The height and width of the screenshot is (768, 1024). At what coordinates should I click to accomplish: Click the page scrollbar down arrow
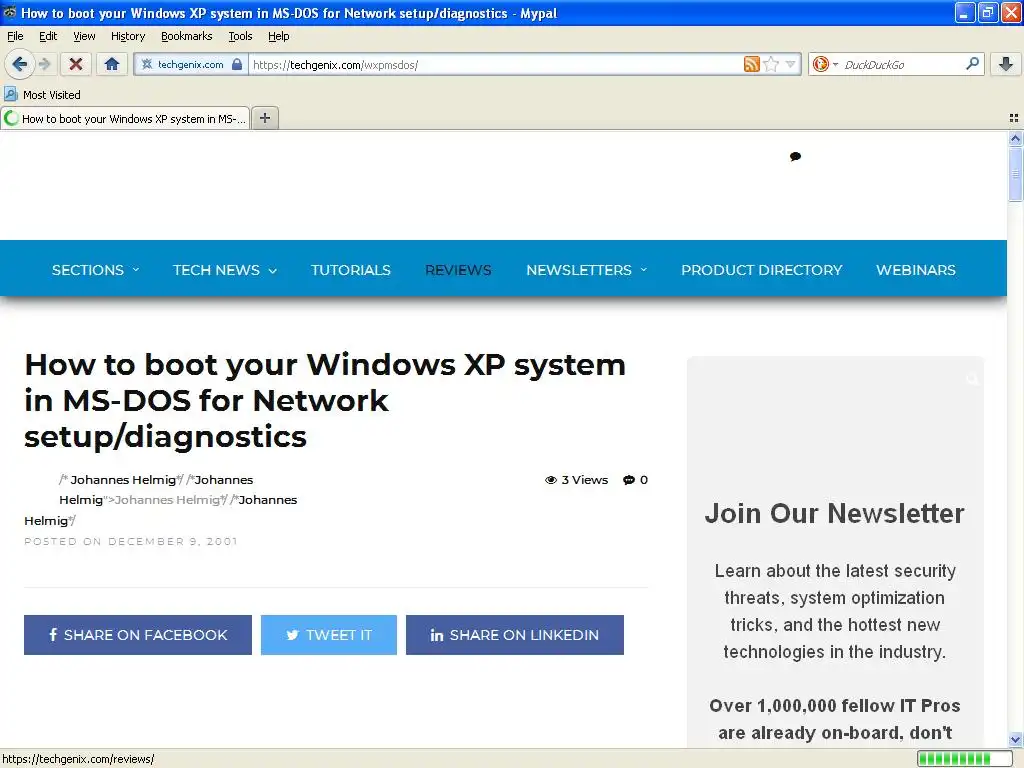click(x=1015, y=740)
